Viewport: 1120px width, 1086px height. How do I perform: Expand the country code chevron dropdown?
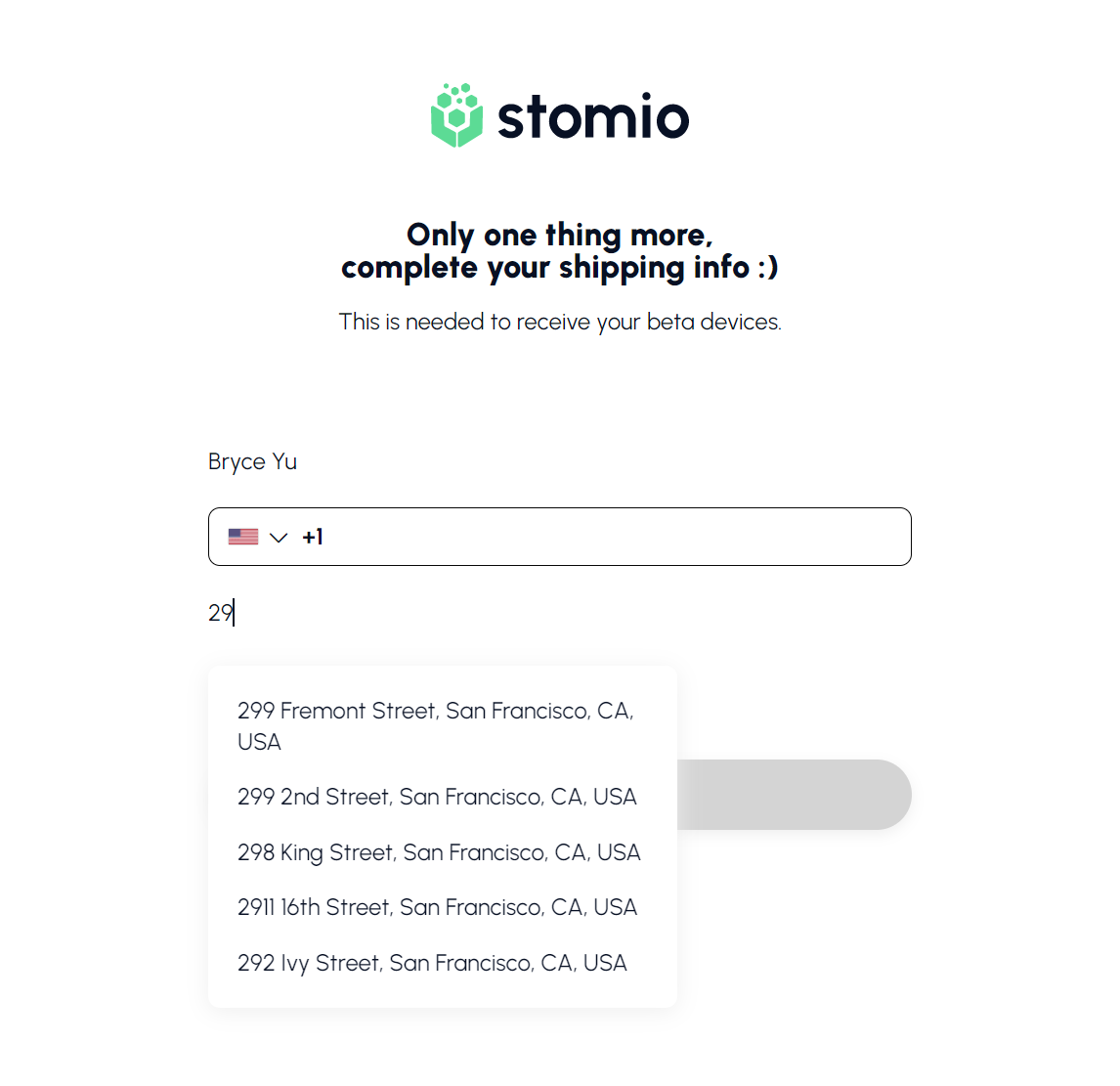279,538
